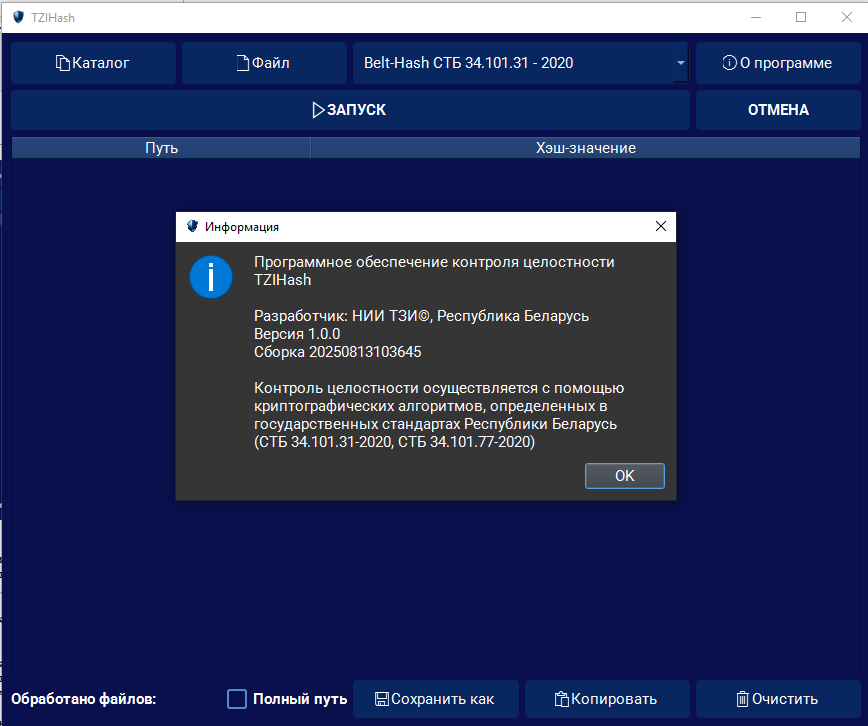Click the Очистить trash bin icon

[x=742, y=699]
